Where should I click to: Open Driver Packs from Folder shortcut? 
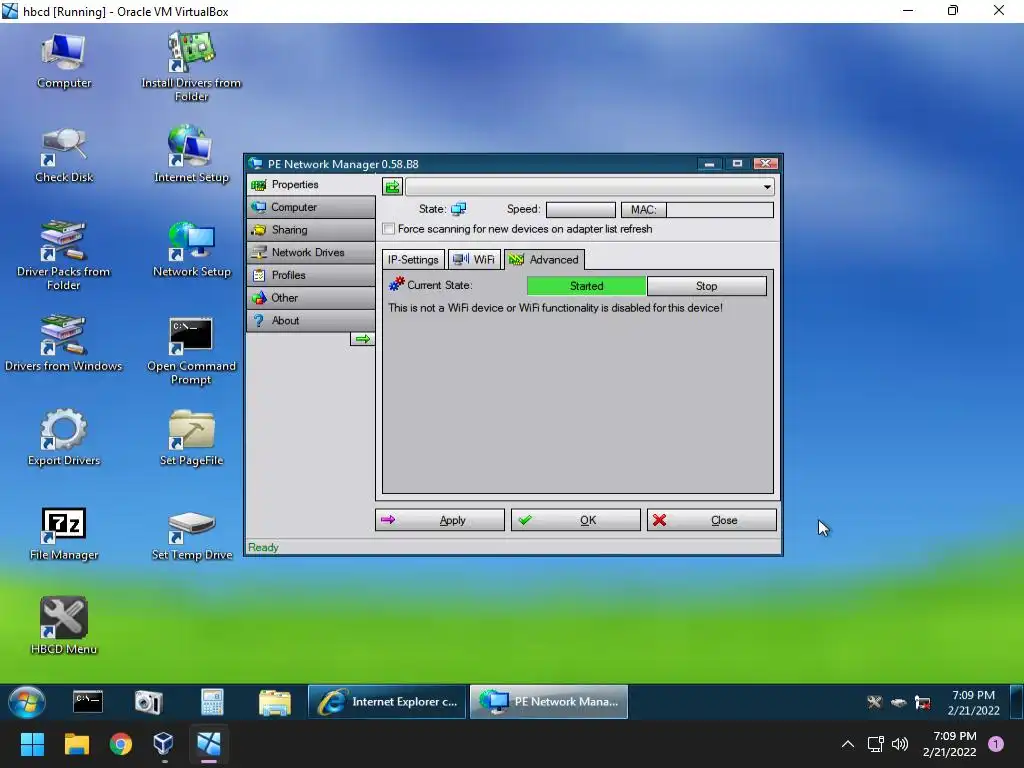coord(63,256)
